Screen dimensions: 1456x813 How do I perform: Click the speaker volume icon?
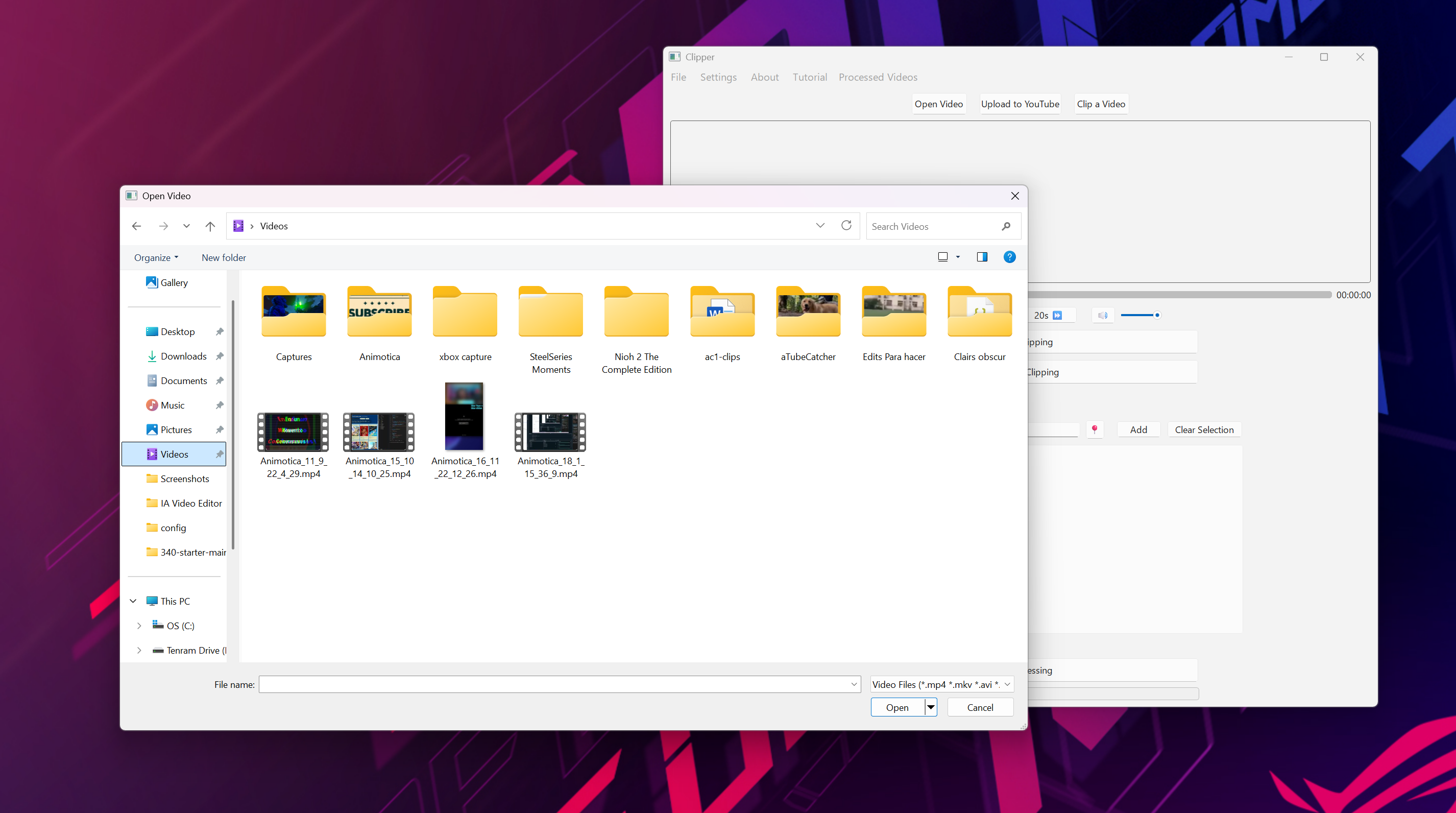point(1102,315)
